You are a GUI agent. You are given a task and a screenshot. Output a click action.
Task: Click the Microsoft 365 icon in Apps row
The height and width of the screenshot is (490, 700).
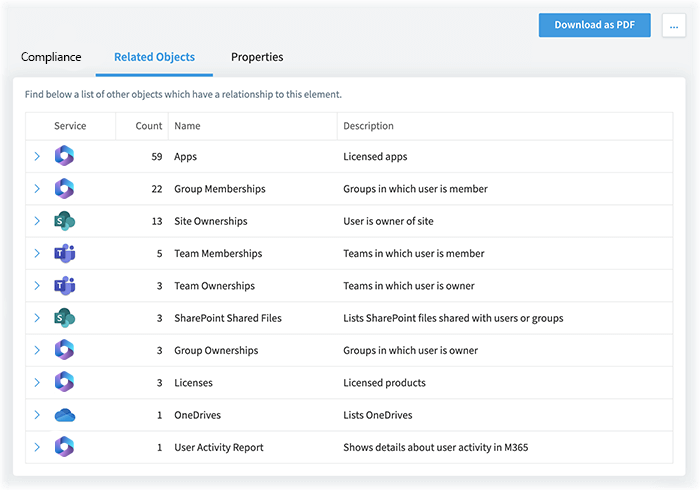click(x=64, y=156)
